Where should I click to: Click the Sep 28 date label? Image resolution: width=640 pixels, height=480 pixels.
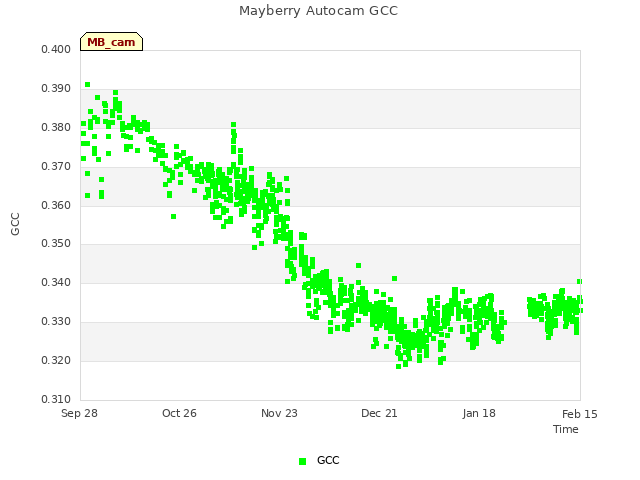[x=79, y=413]
